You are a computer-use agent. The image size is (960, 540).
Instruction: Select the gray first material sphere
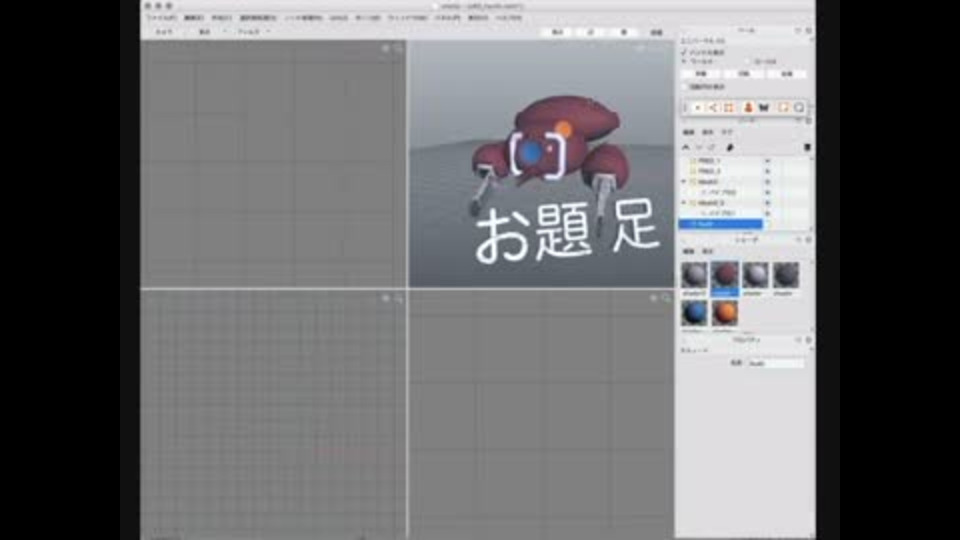694,275
